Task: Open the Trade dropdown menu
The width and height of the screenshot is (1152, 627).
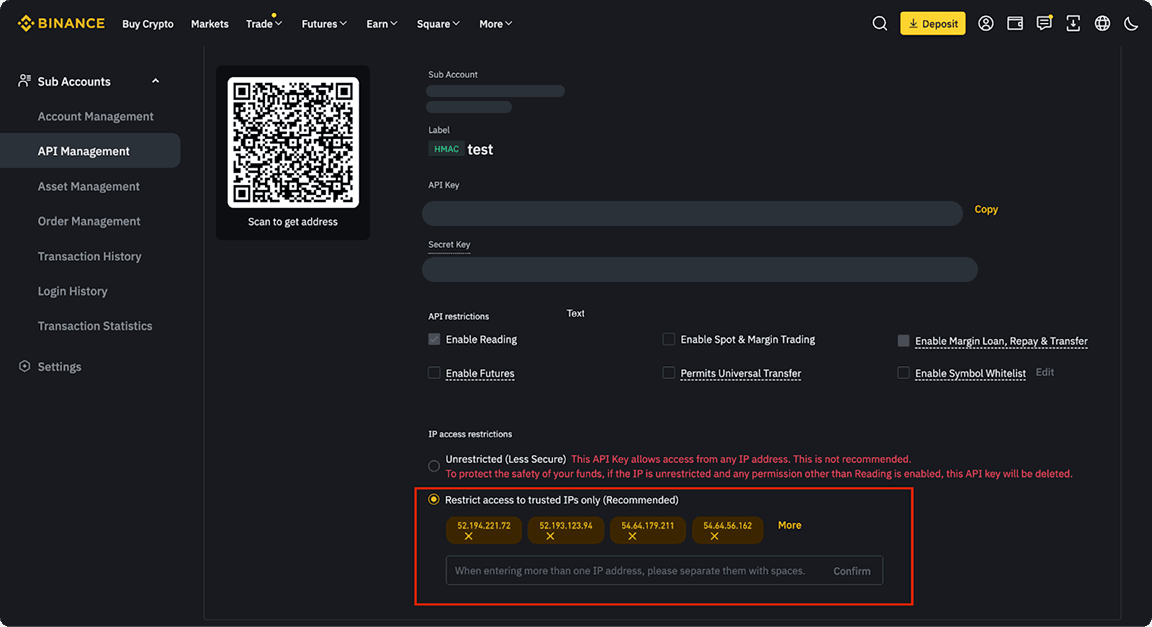Action: [263, 23]
